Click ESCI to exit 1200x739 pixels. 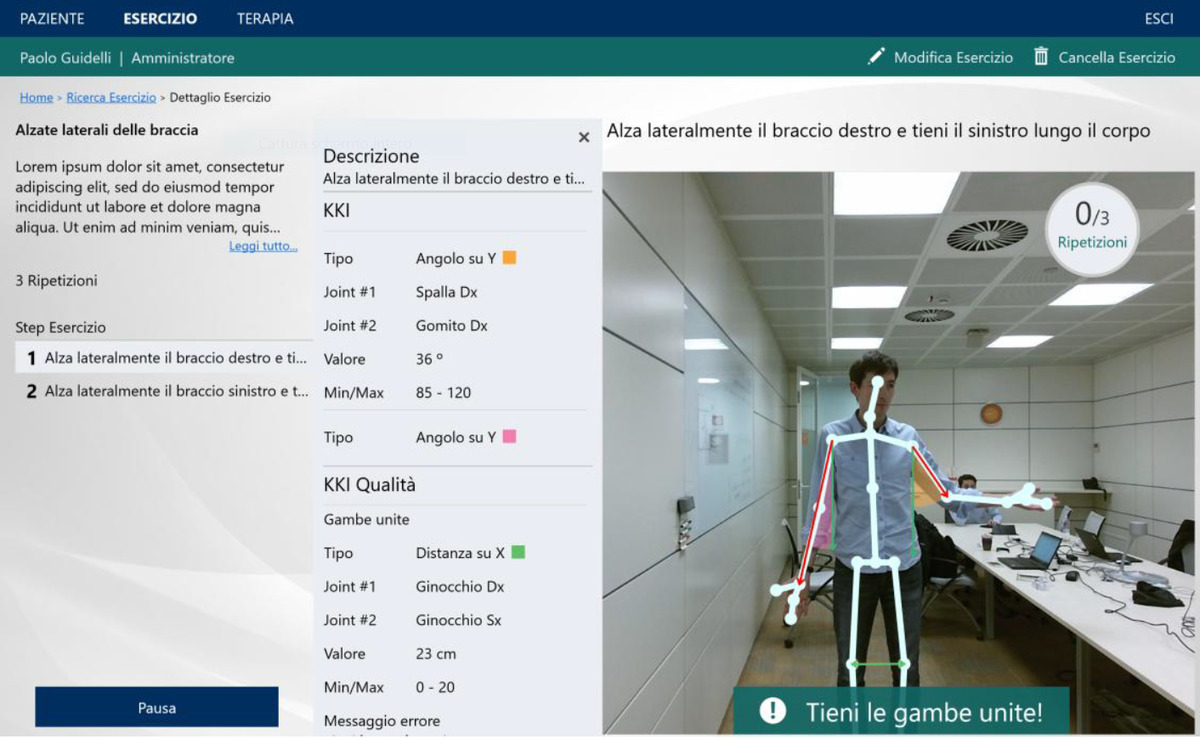click(1158, 18)
